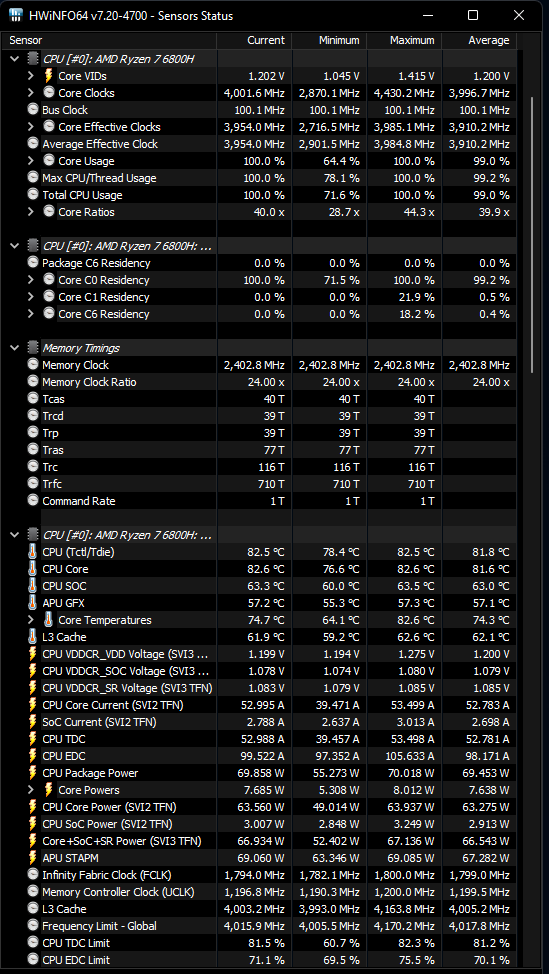Click lightning icon beside APU STAPM
The width and height of the screenshot is (549, 974).
[x=33, y=858]
